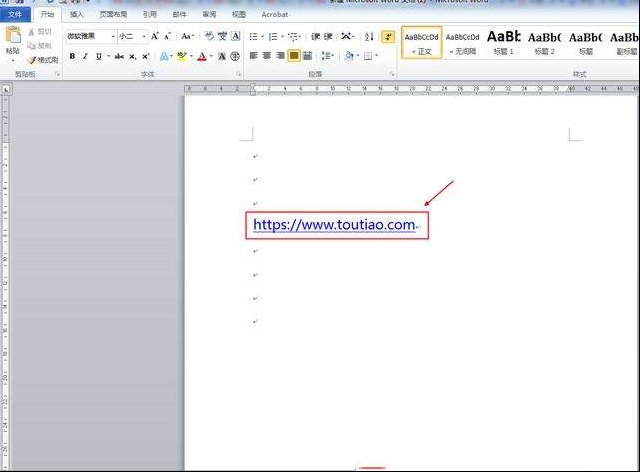The image size is (640, 472).
Task: Click the Strikethrough (abc) icon
Action: tap(119, 56)
